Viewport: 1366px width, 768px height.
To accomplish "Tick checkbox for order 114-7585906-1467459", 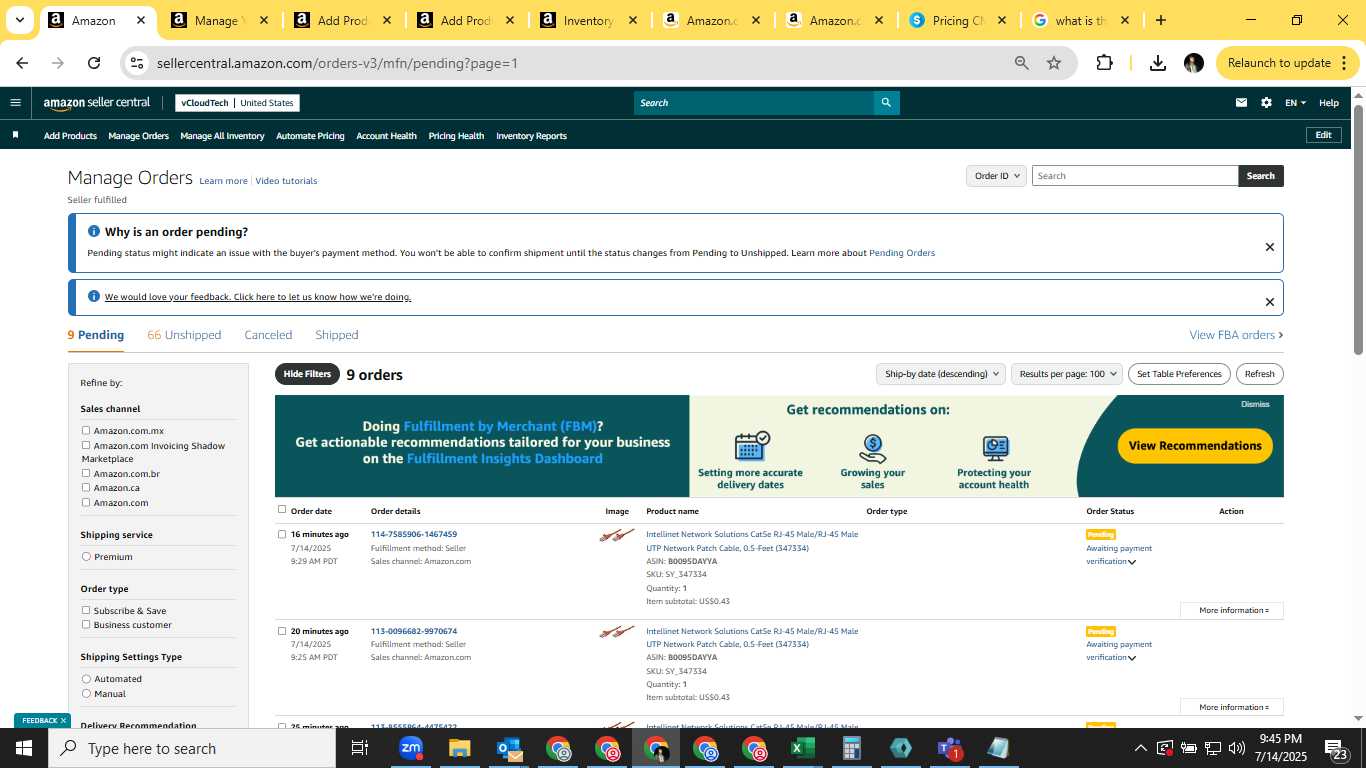I will coord(282,534).
